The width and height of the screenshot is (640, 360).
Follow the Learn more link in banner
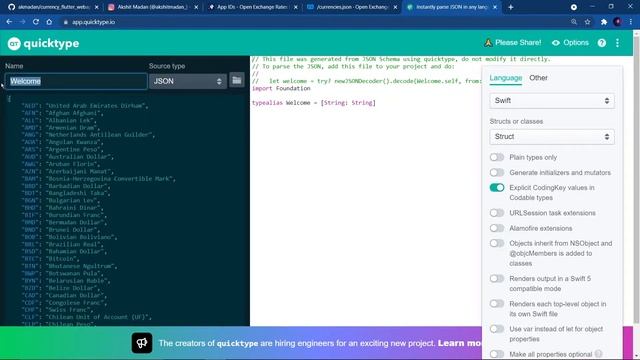(x=460, y=343)
